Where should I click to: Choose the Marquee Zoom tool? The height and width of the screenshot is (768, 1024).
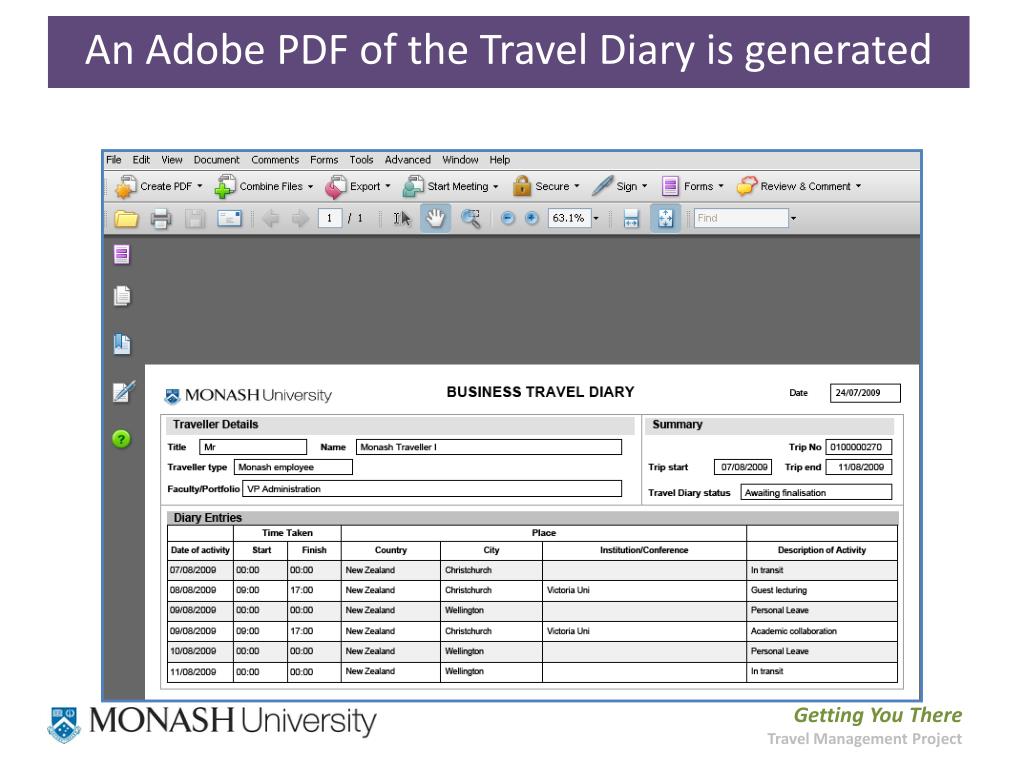coord(471,219)
